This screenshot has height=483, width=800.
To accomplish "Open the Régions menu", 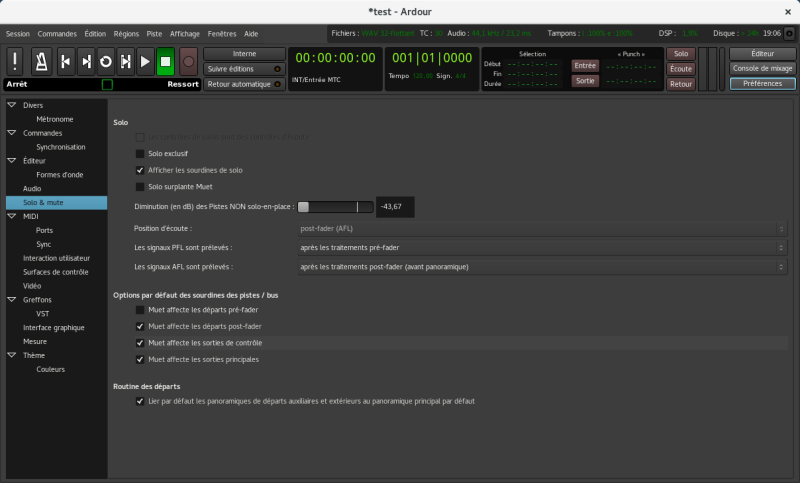I will click(126, 34).
